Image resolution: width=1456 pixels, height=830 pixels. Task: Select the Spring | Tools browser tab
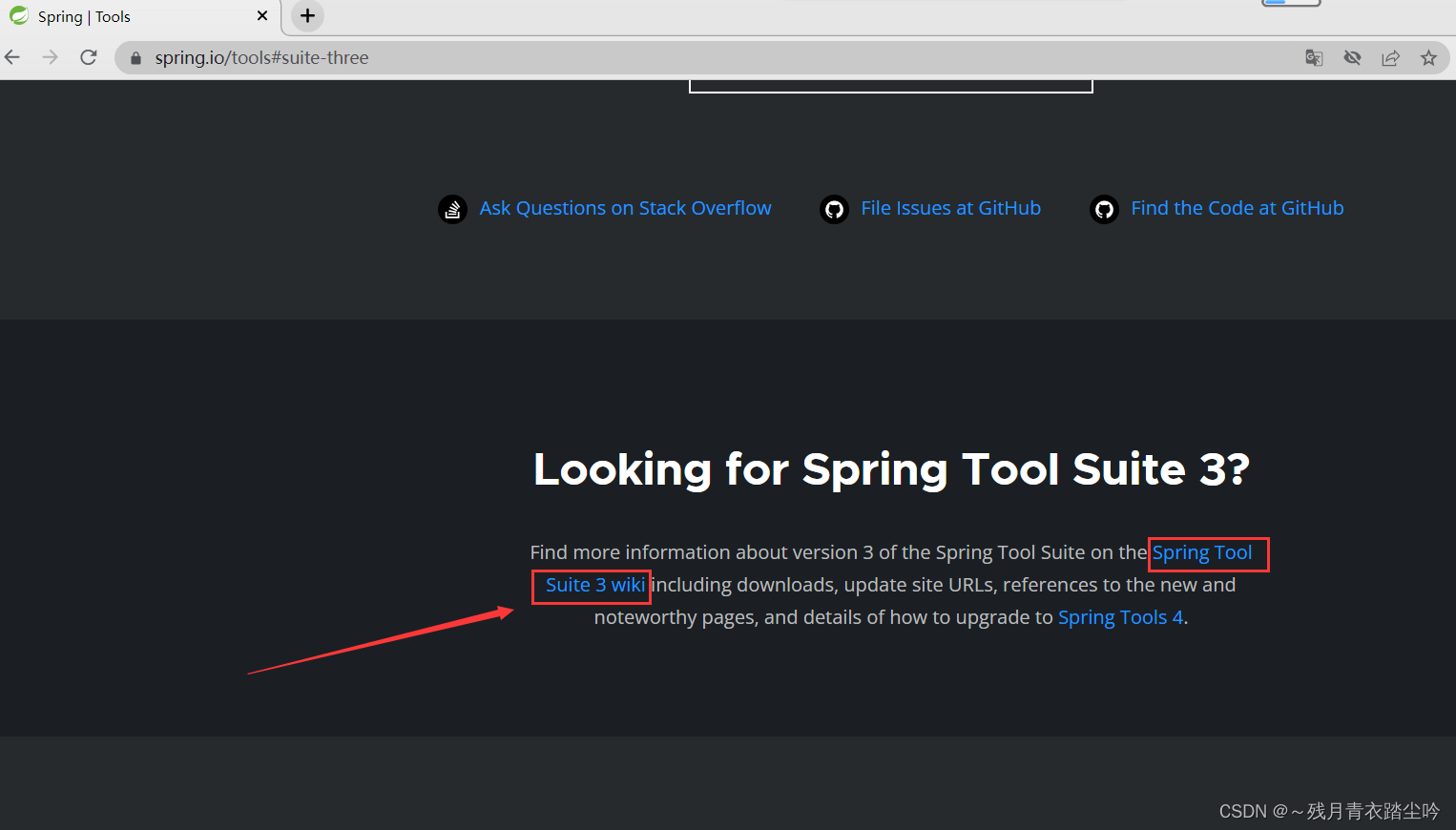point(114,16)
